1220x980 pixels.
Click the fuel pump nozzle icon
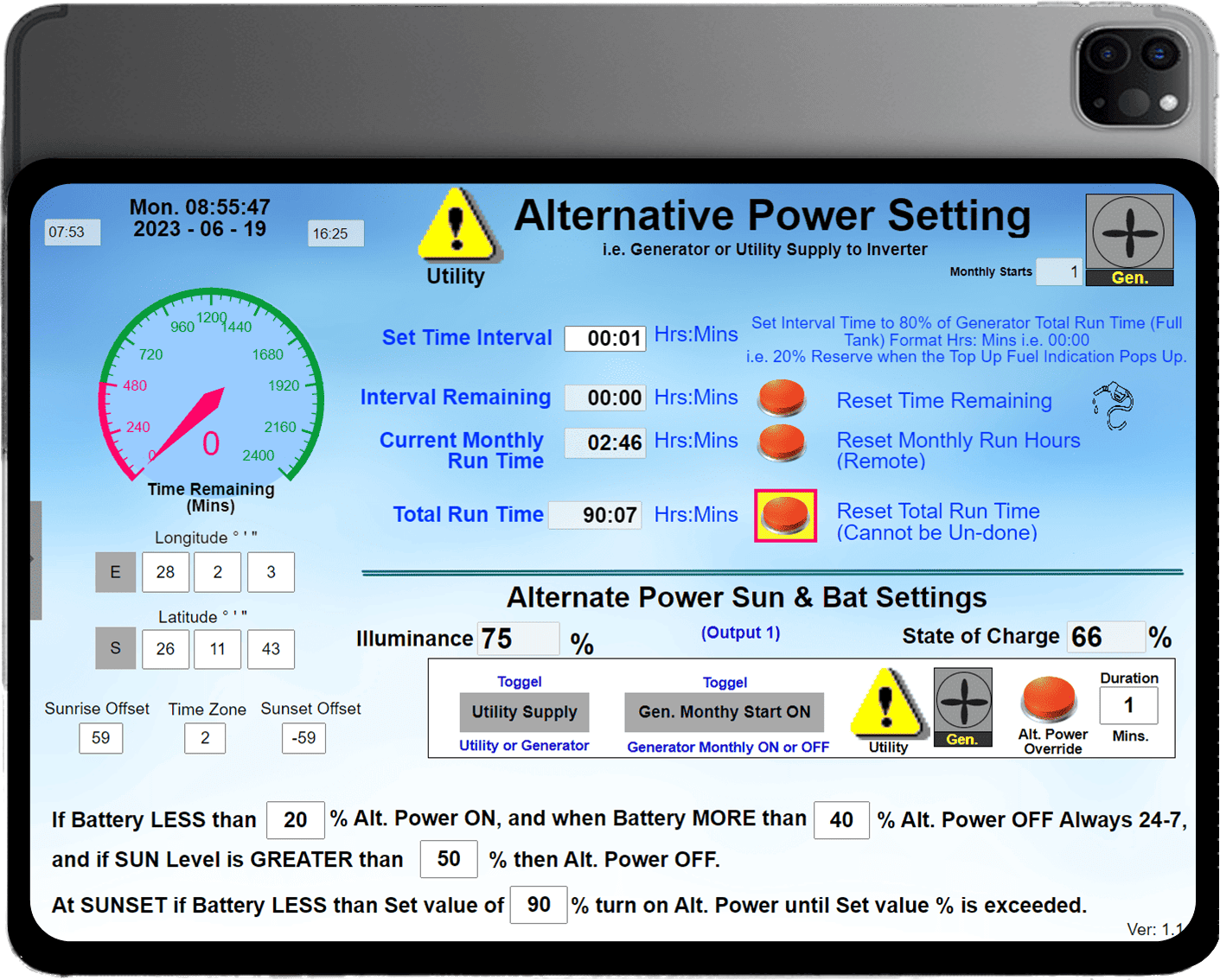tap(1114, 405)
